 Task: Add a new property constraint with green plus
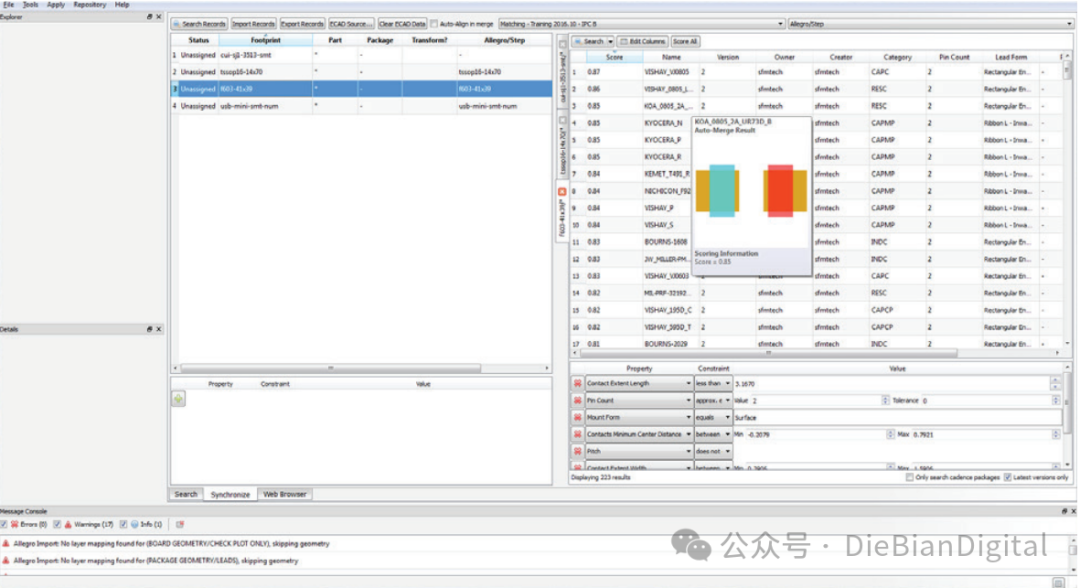[178, 399]
